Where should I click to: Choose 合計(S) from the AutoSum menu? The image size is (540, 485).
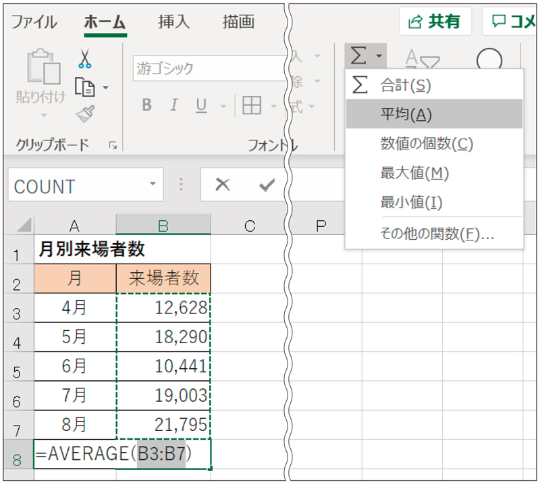coord(434,85)
